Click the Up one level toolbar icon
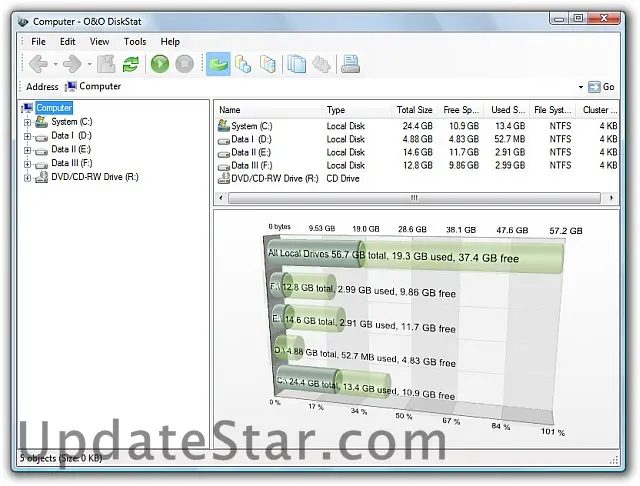Screen dimensions: 640x486 [106, 64]
